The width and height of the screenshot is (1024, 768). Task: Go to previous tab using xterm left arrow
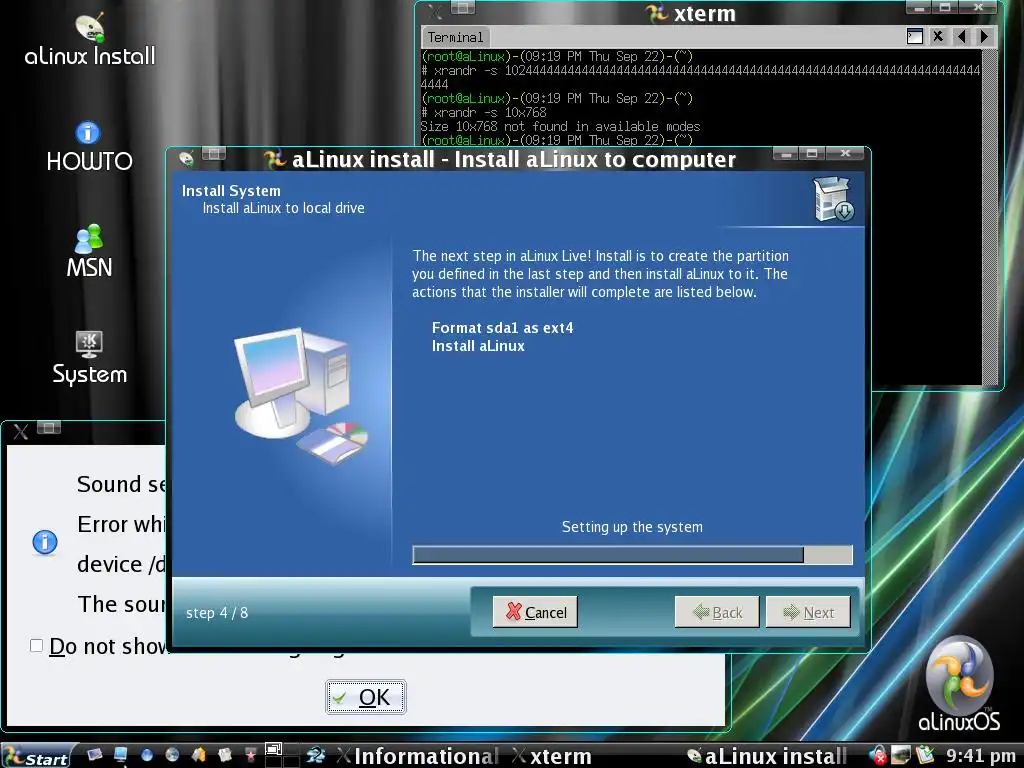pos(961,37)
